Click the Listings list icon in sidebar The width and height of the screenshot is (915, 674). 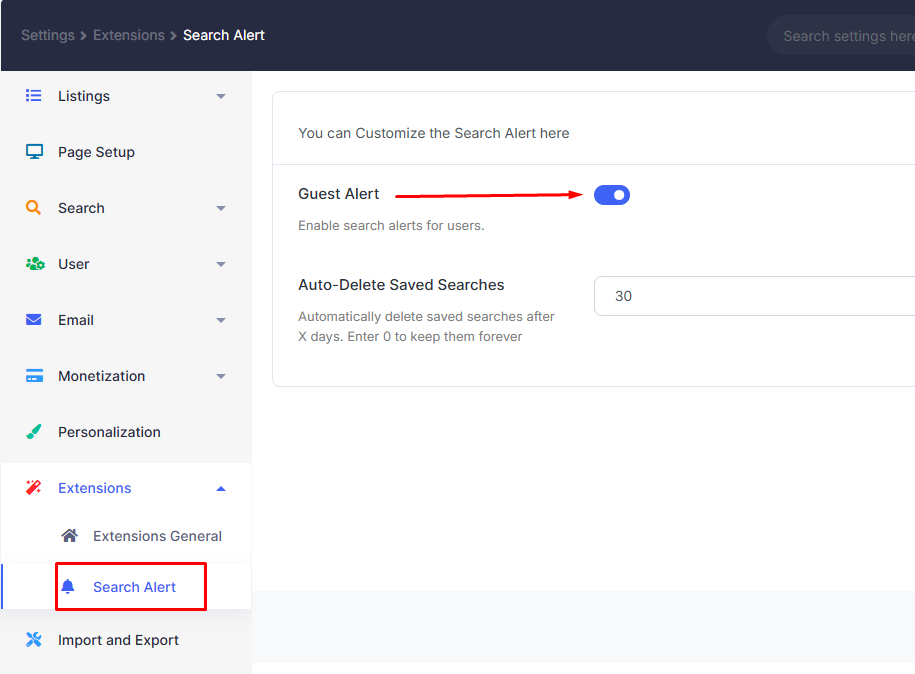click(x=34, y=96)
